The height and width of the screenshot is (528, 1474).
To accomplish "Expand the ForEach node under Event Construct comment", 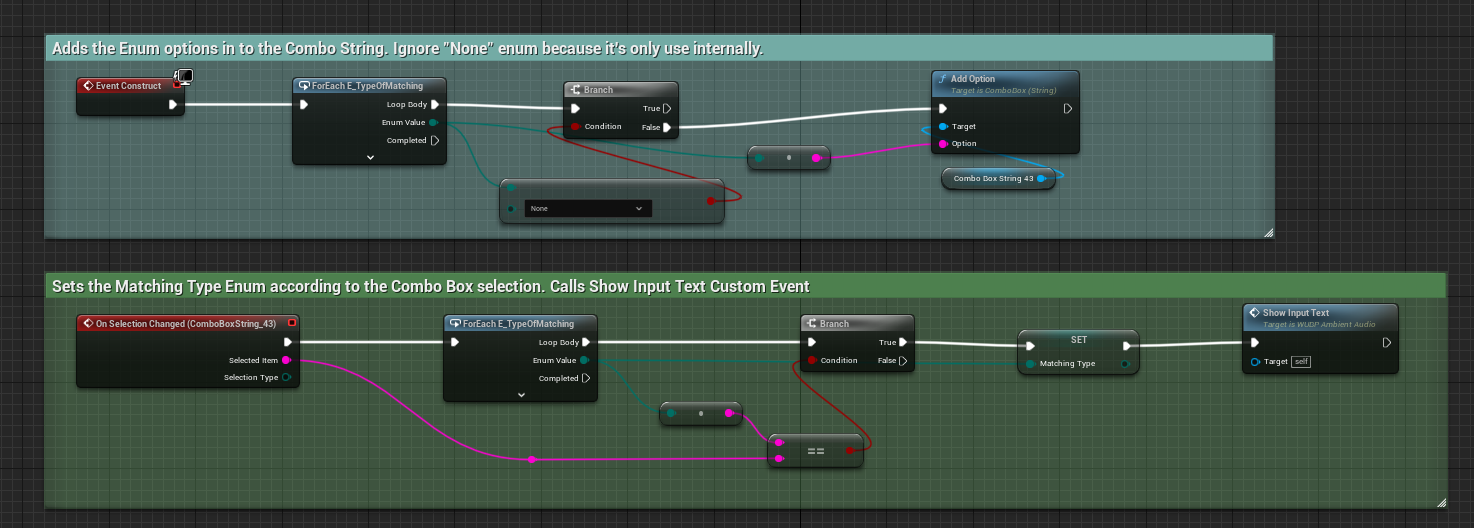I will (370, 157).
